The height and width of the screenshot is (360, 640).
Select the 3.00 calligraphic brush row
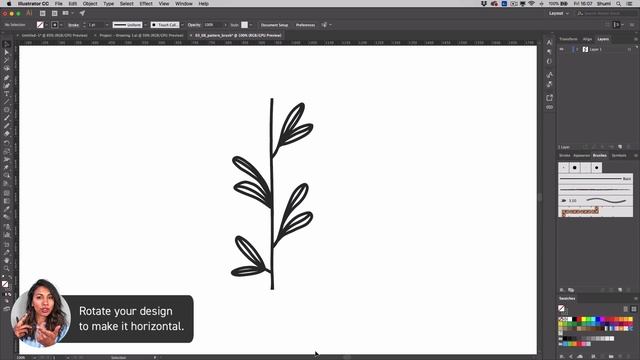coord(596,200)
